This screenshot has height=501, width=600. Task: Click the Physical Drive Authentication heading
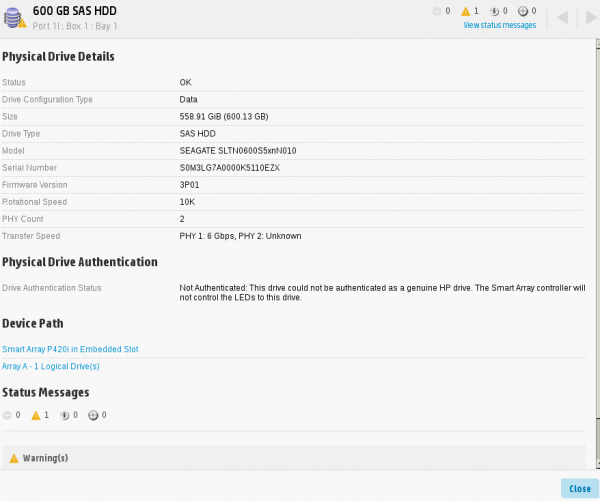[x=80, y=262]
